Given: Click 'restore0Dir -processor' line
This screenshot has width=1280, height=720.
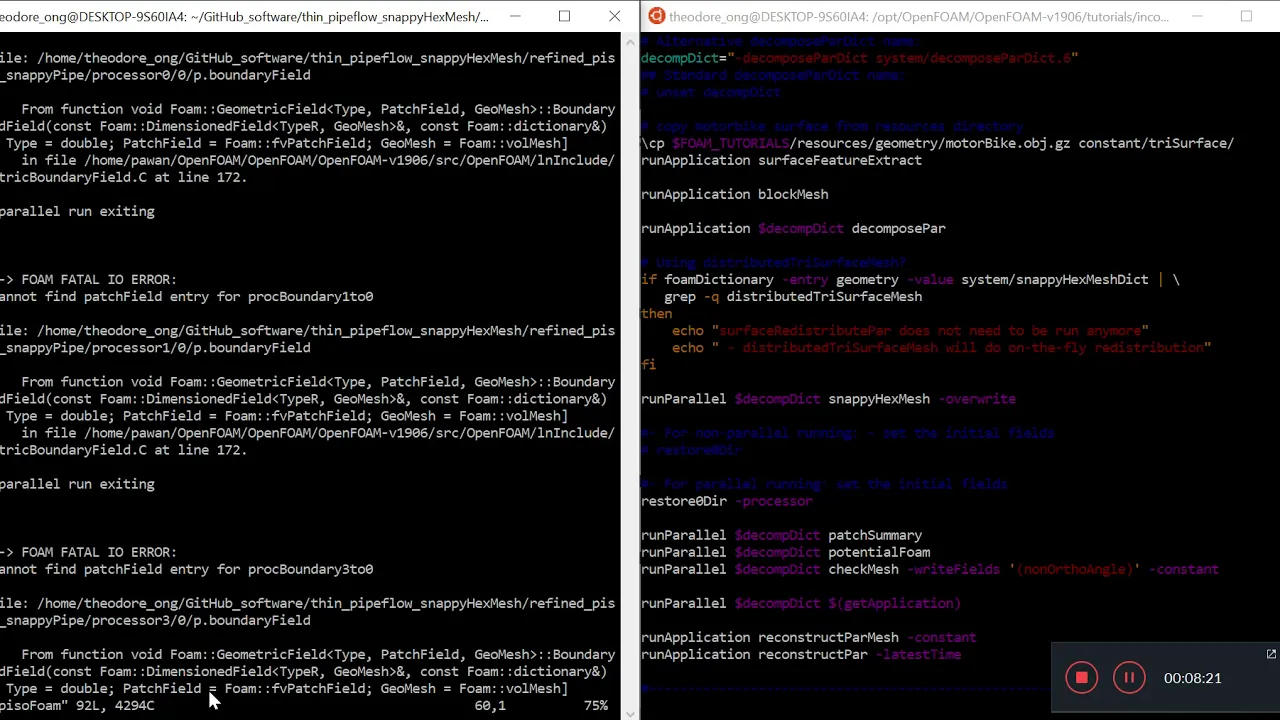Looking at the screenshot, I should point(727,501).
